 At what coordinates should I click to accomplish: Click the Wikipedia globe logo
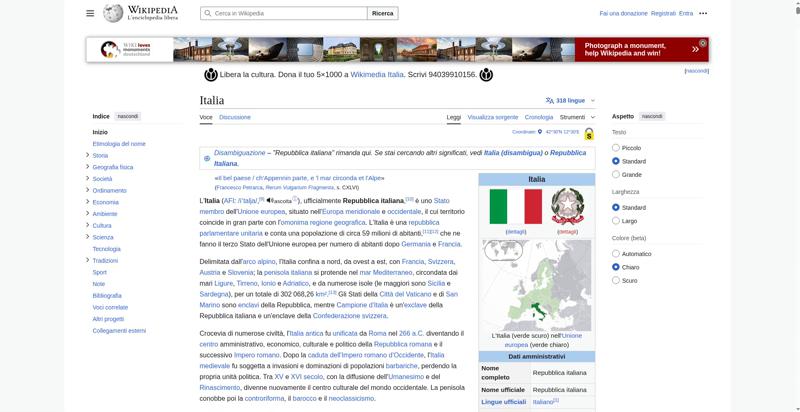click(113, 13)
